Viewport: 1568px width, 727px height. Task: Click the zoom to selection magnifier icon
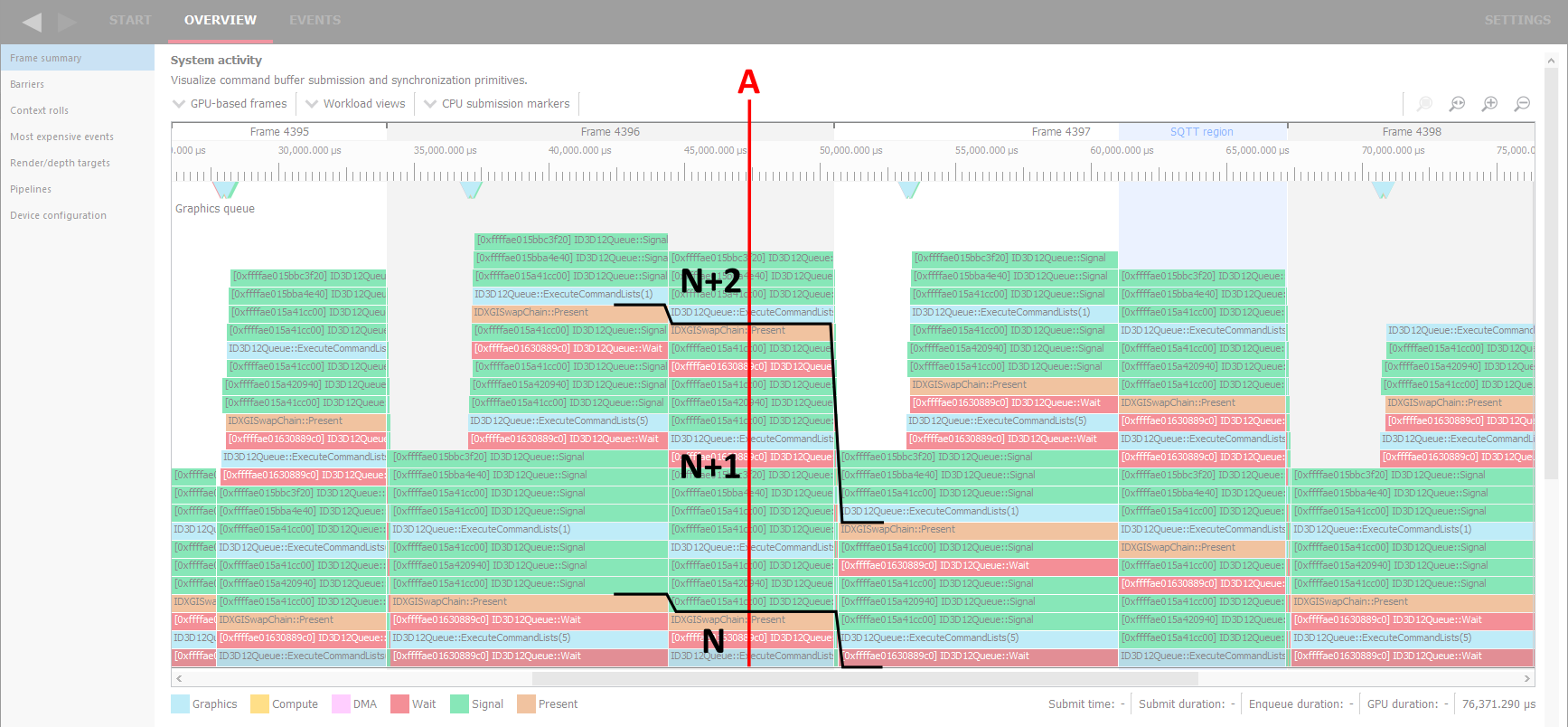(x=1424, y=104)
